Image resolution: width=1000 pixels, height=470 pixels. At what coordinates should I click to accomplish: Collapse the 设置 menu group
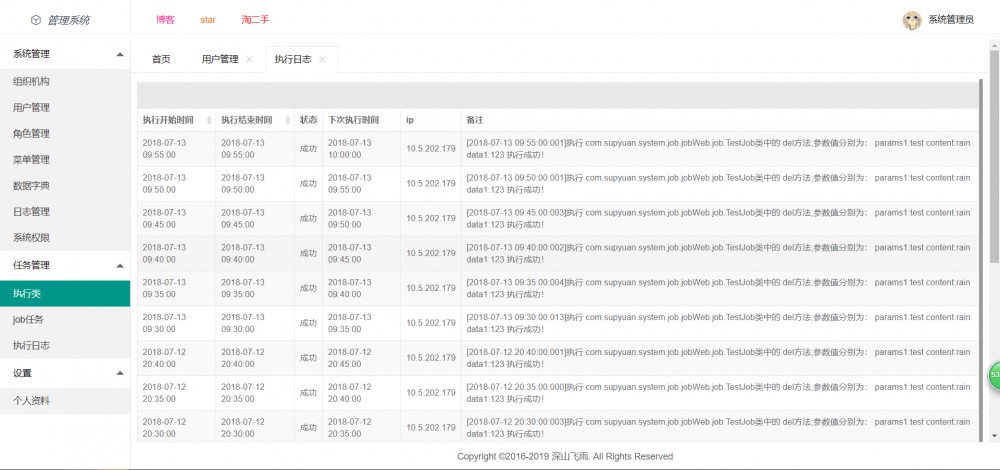pos(120,374)
